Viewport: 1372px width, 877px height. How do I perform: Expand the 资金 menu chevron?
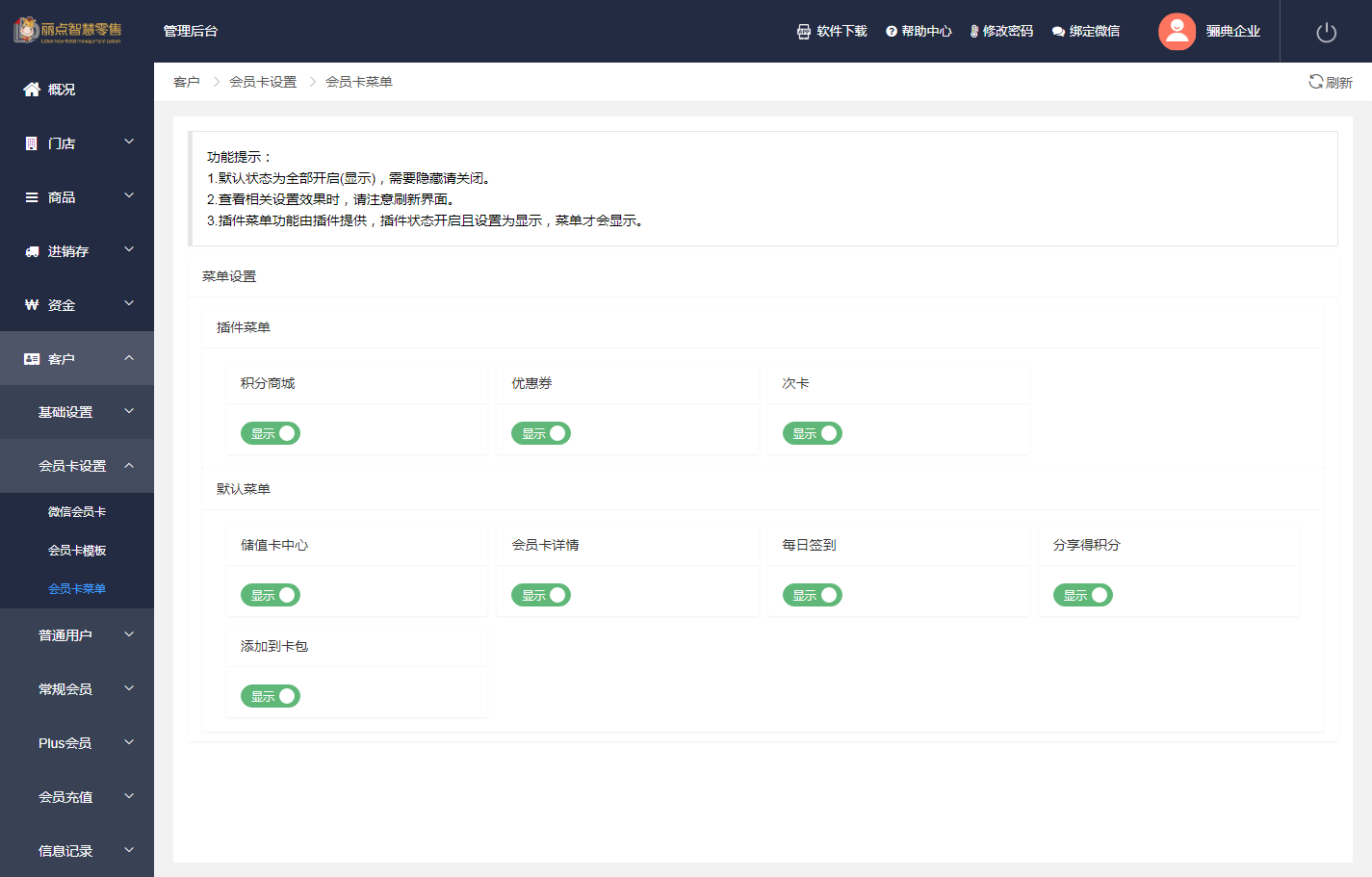tap(129, 304)
